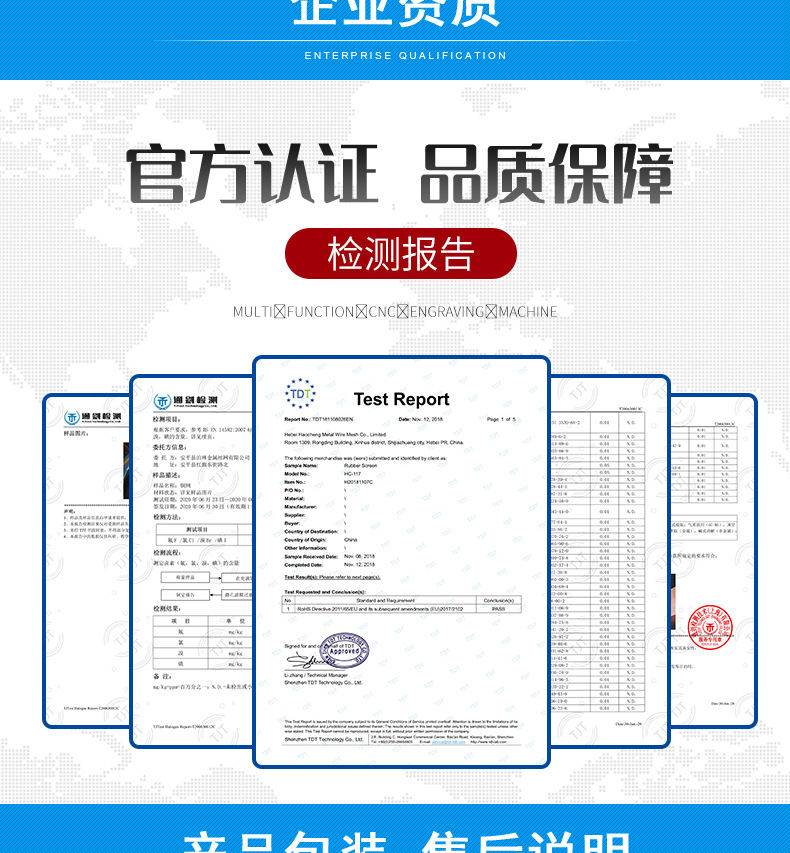The image size is (790, 853).
Task: Click the PASS conclusion cell
Action: (498, 609)
